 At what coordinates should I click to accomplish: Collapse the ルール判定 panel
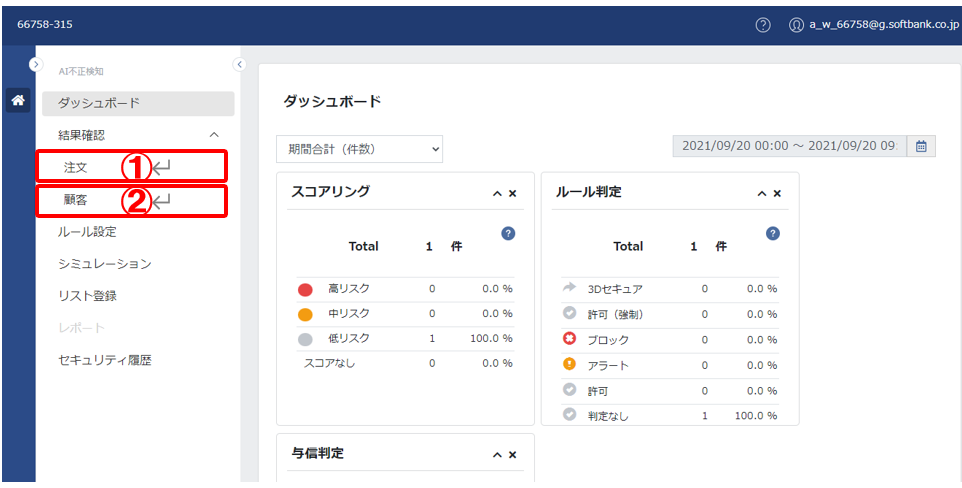[761, 193]
